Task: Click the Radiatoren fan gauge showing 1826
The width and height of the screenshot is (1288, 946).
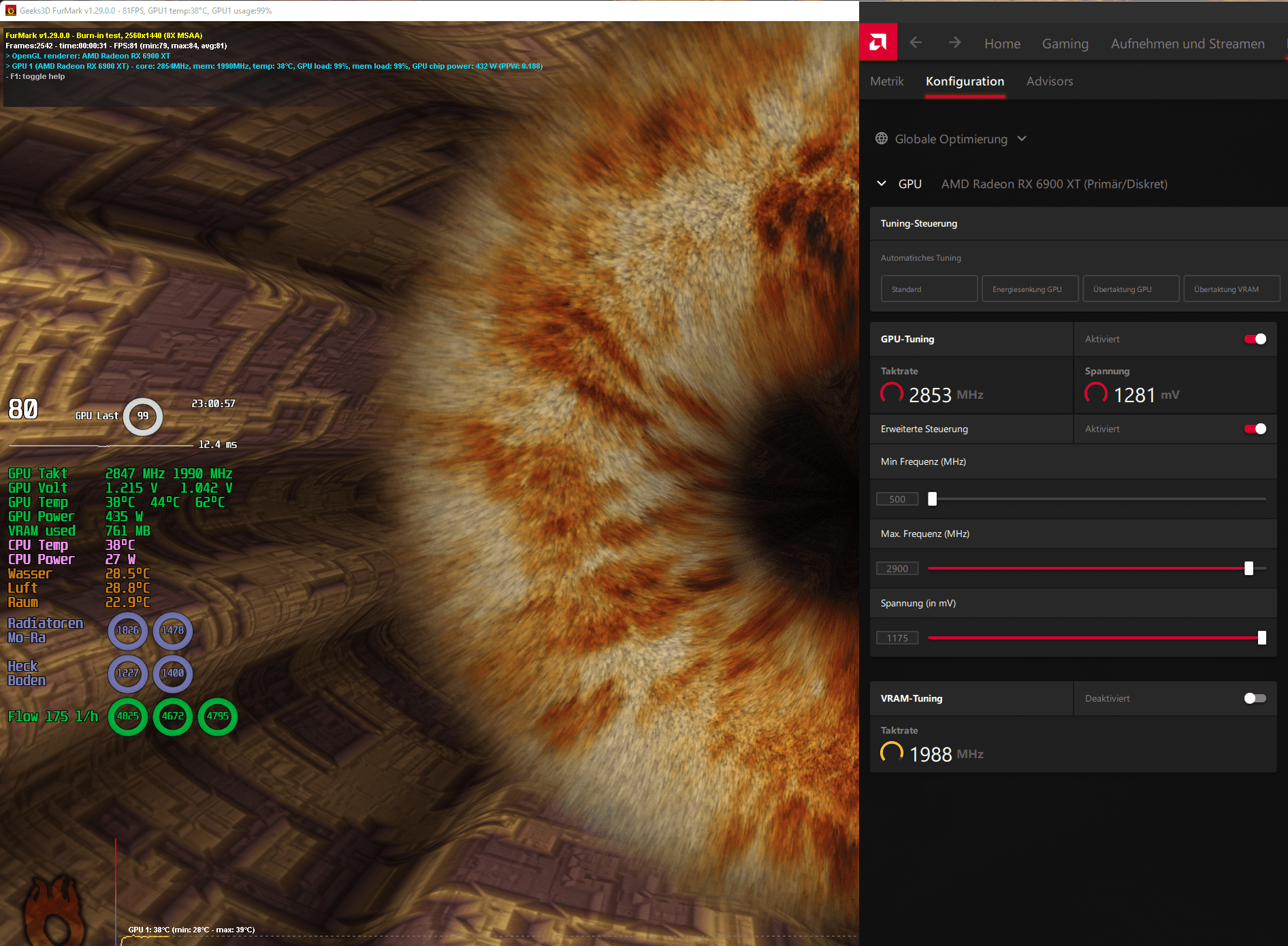Action: tap(127, 630)
